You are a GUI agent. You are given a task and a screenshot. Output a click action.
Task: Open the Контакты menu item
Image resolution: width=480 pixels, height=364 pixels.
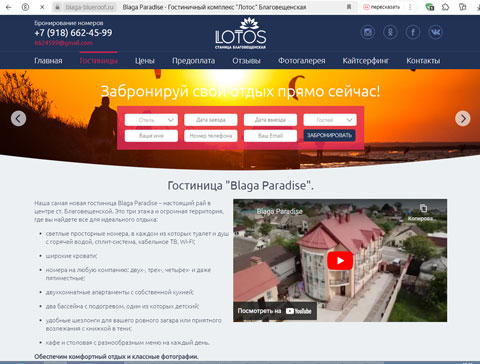(423, 61)
